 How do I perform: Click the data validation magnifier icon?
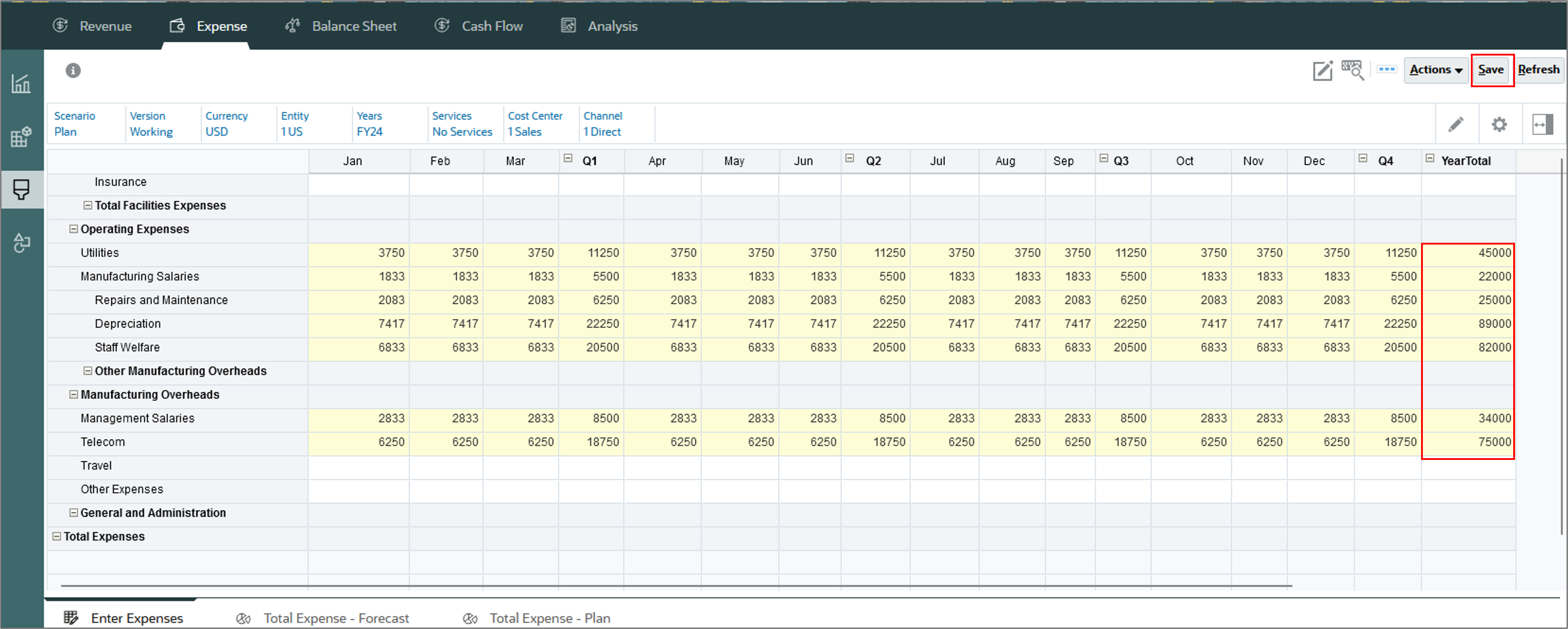1352,70
